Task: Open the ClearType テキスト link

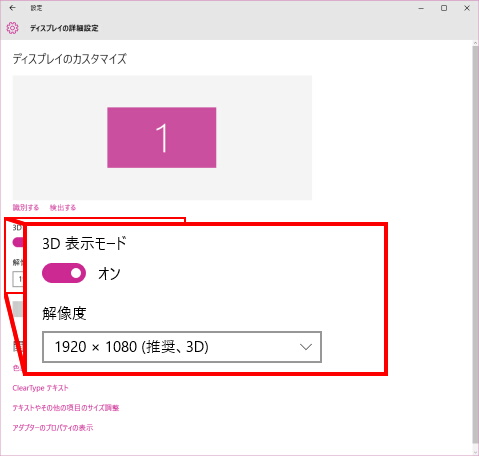Action: click(40, 388)
